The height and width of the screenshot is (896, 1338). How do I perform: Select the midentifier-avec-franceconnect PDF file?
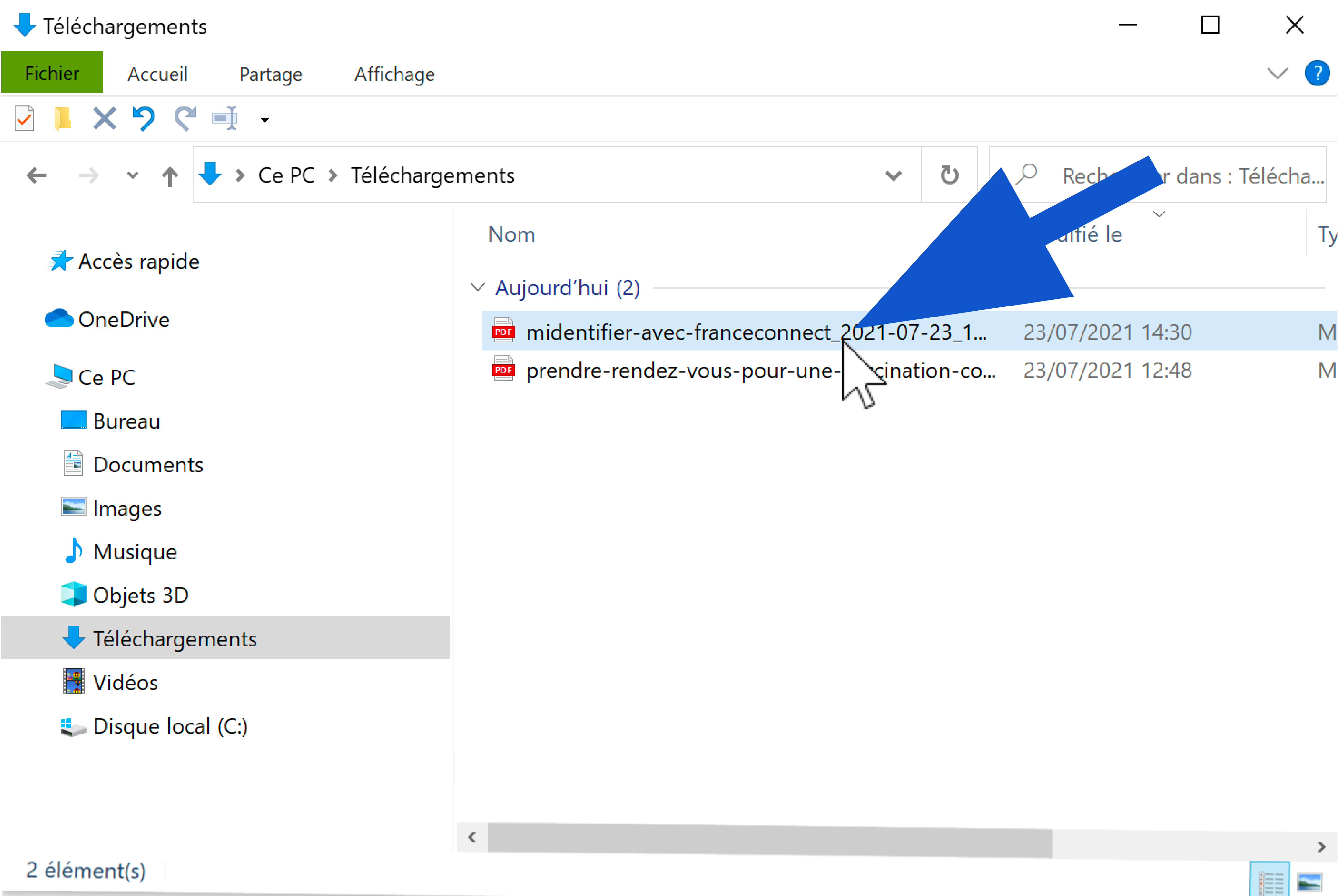point(909,331)
